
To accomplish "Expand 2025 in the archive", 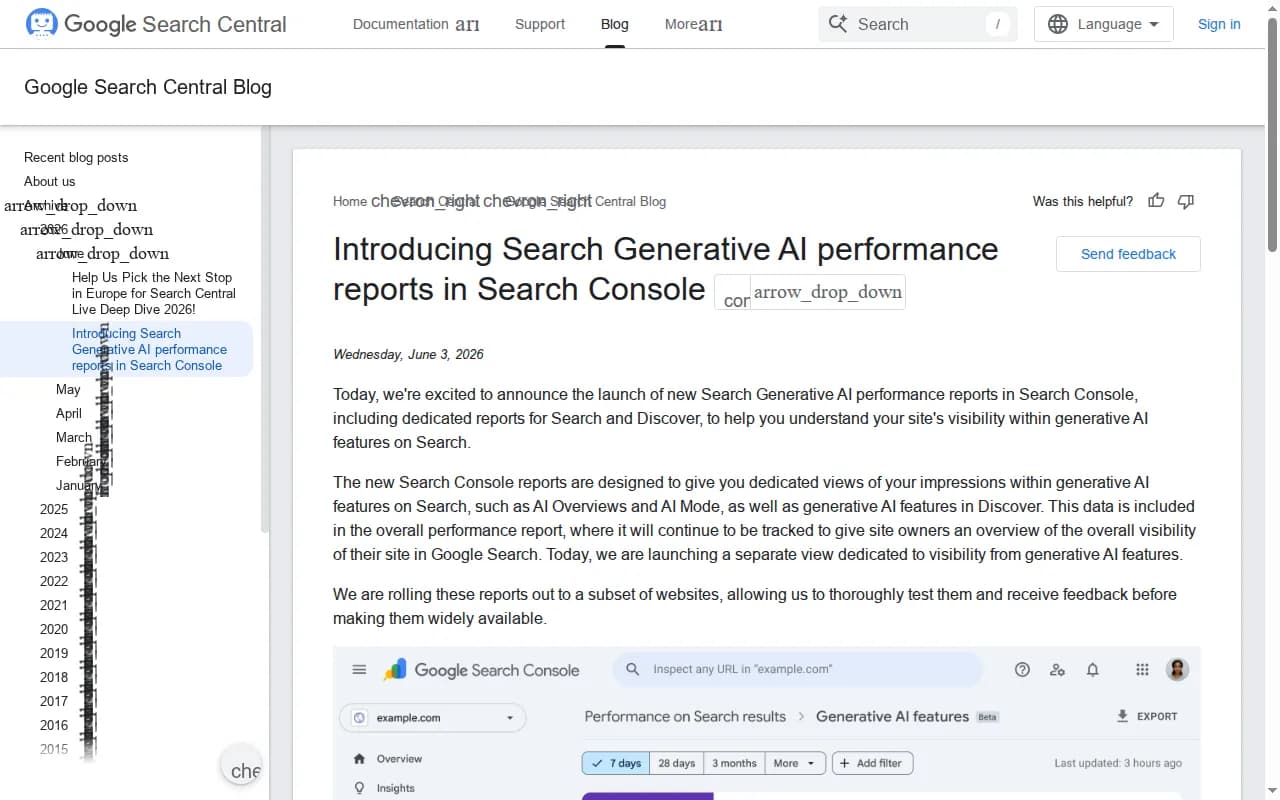I will coord(54,509).
